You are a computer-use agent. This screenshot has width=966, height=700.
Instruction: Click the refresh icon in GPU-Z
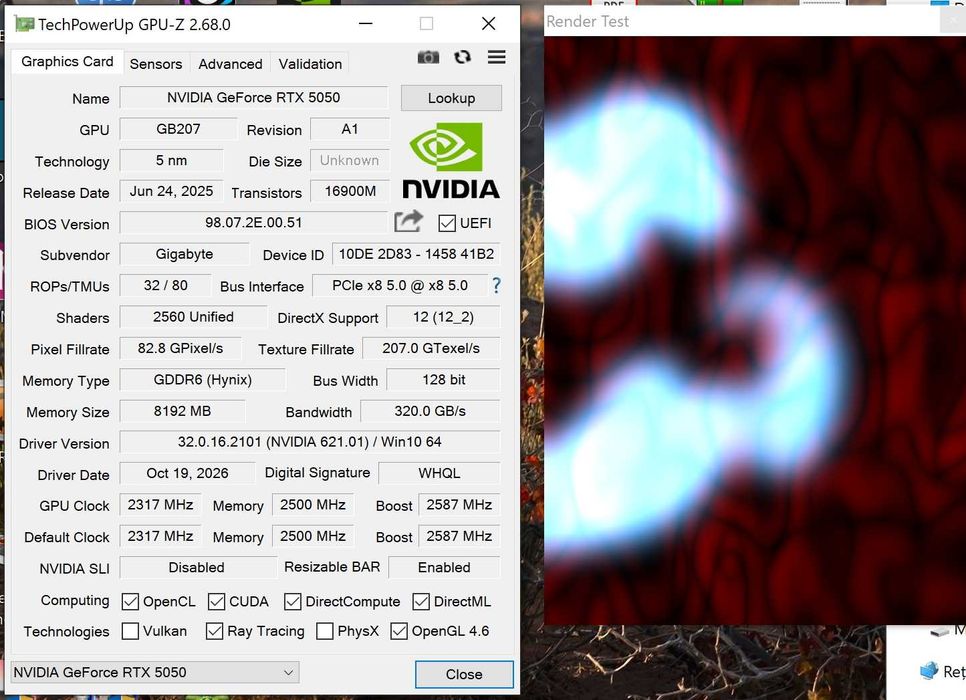point(462,57)
